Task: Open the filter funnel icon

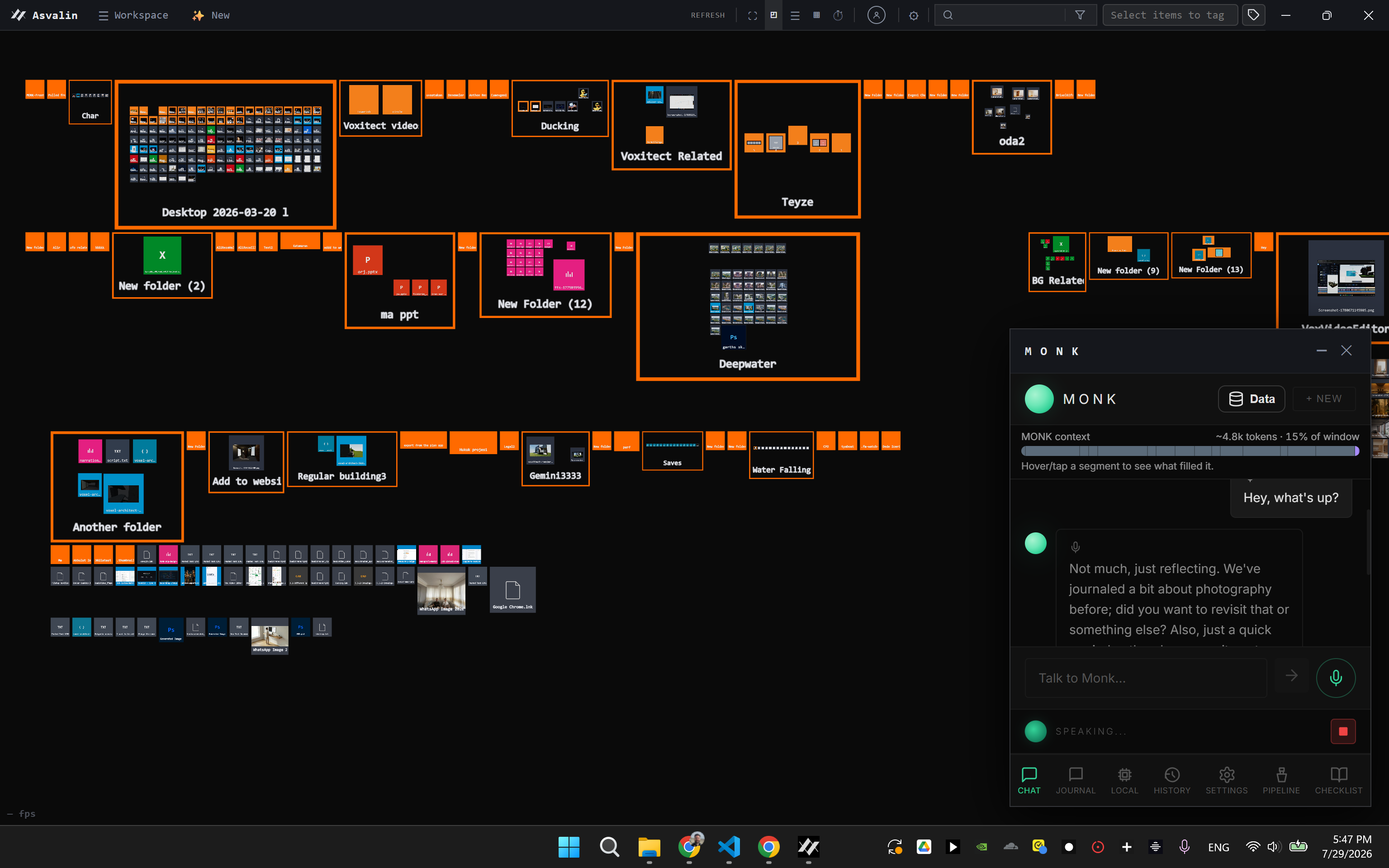Action: coord(1080,15)
